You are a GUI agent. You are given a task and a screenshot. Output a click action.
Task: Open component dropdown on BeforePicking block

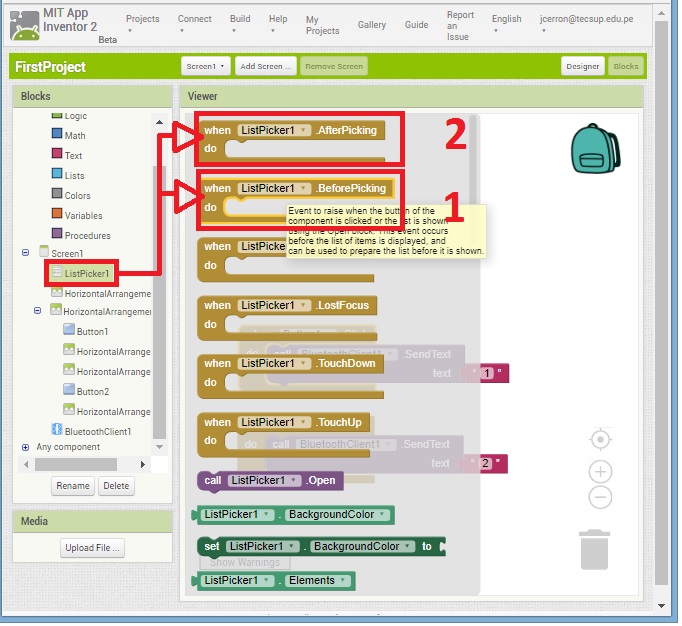coord(274,188)
